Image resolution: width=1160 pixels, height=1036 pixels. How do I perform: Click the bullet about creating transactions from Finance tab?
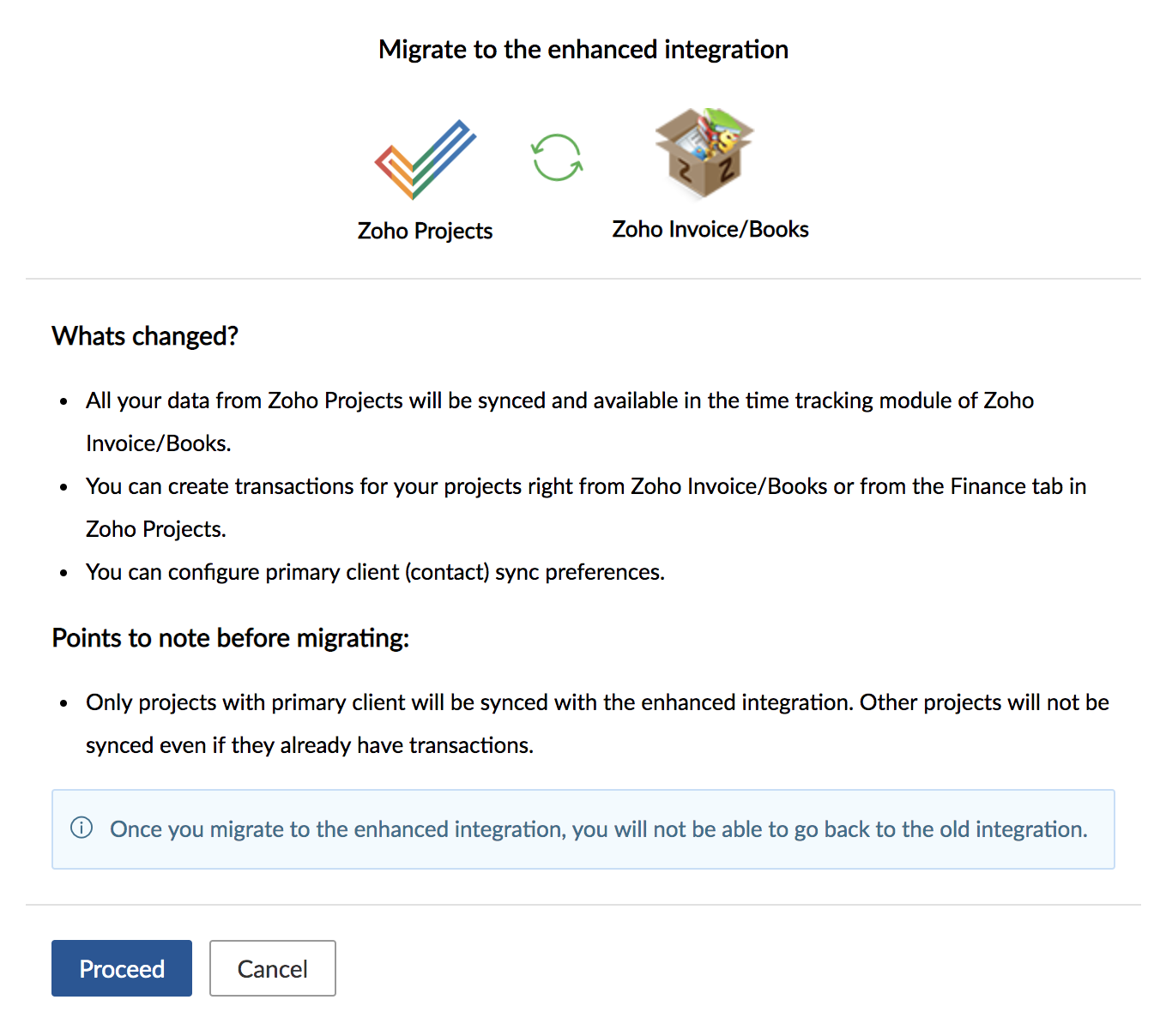[586, 508]
